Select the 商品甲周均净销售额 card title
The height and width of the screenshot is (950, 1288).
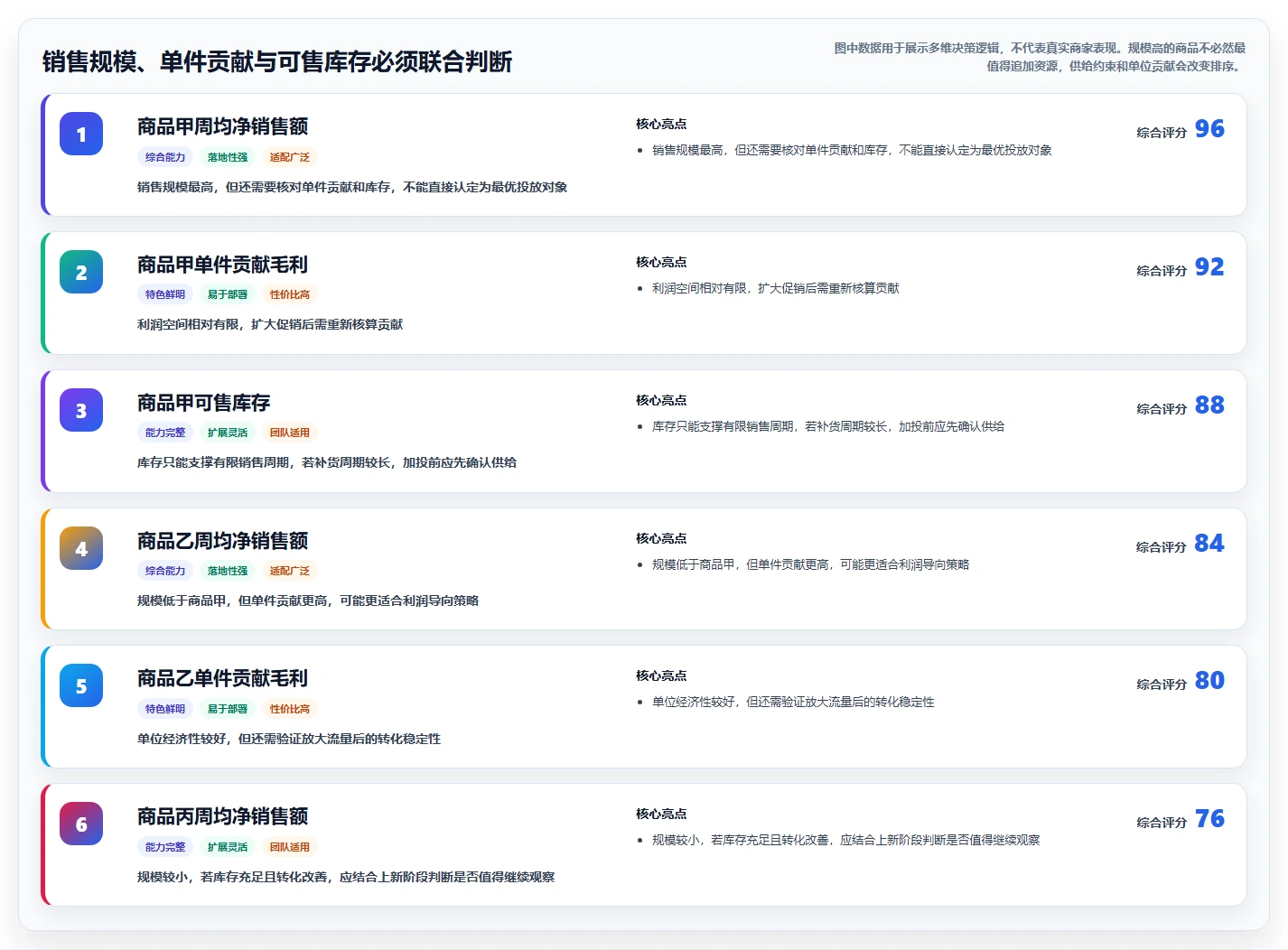(222, 126)
